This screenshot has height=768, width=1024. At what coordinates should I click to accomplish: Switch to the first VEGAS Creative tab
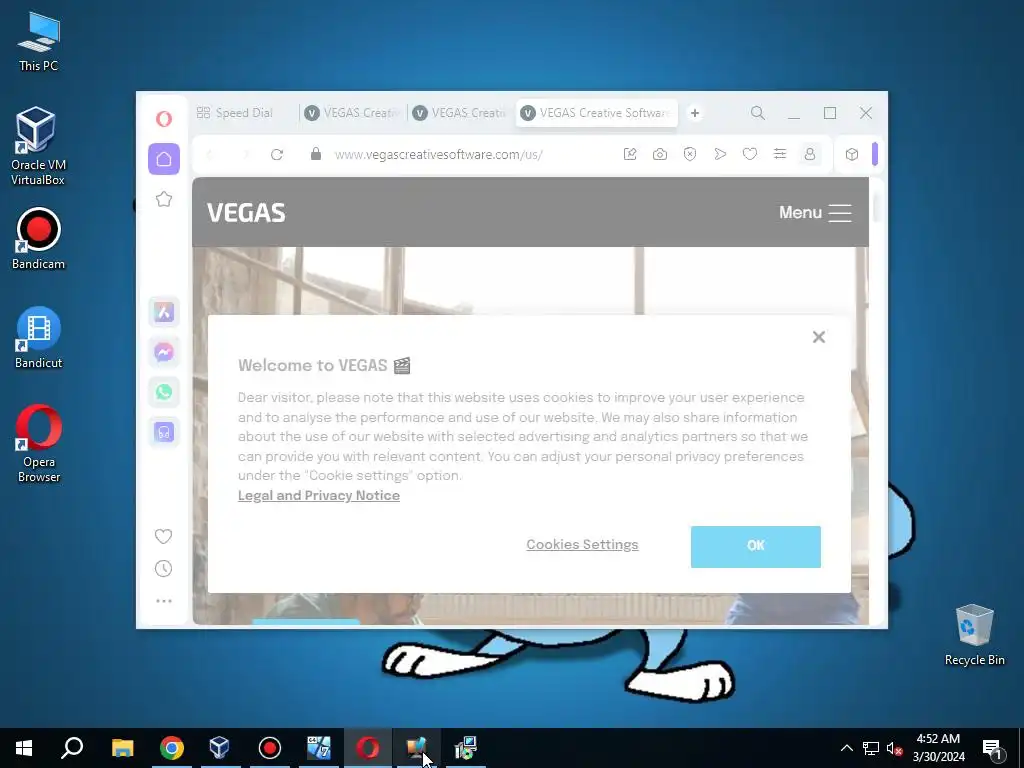(353, 113)
